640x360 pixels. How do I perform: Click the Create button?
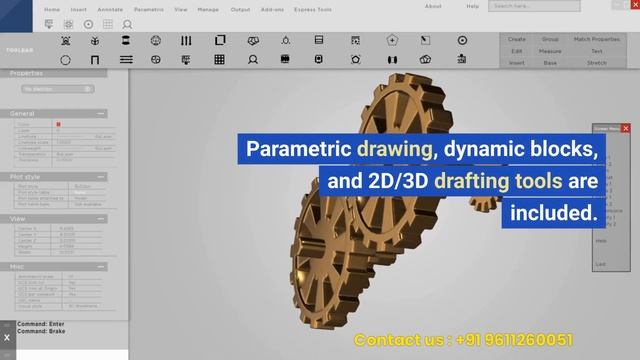click(517, 39)
